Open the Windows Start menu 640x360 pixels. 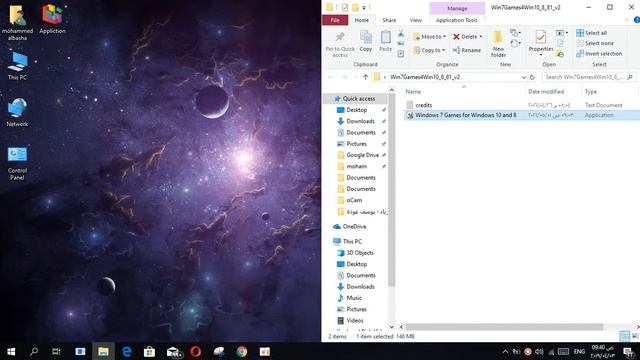[11, 351]
